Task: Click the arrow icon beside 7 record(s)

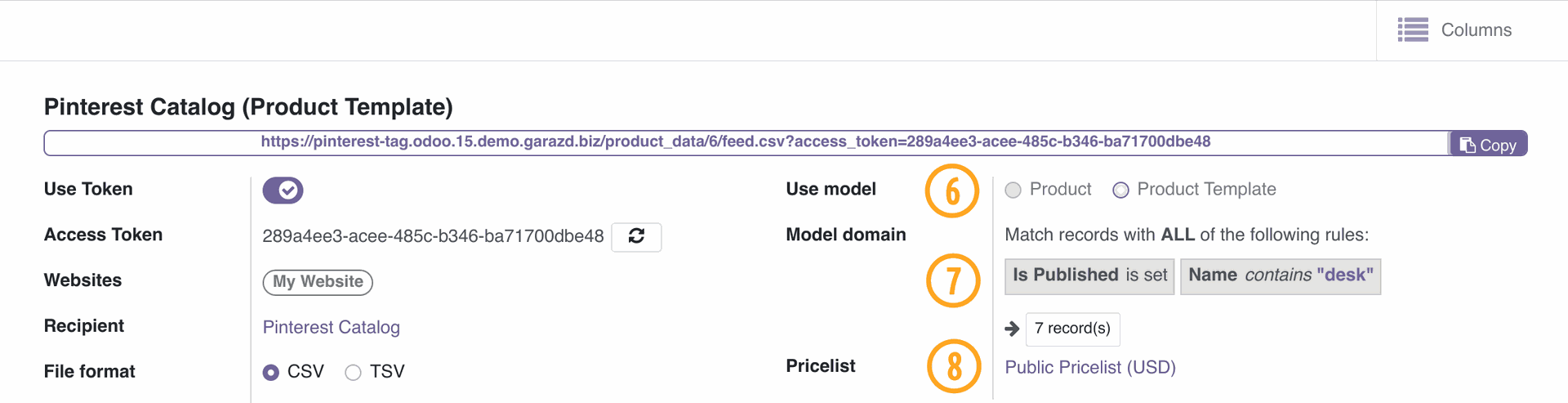Action: [1012, 329]
